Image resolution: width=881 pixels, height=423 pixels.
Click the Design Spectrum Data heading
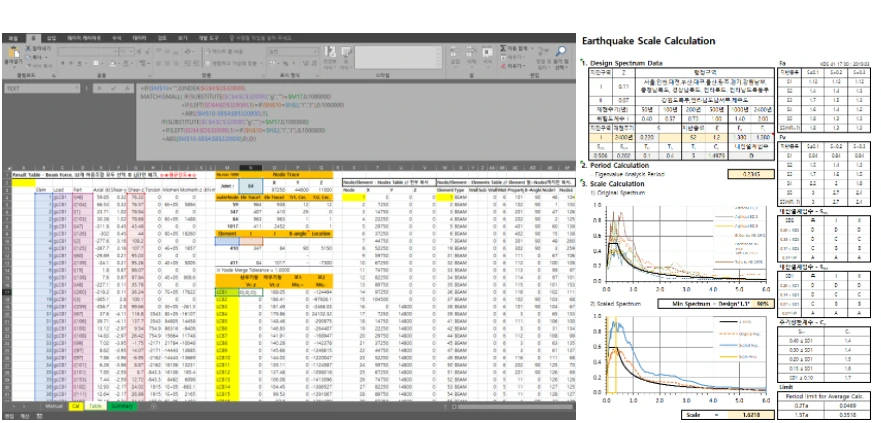tap(624, 63)
